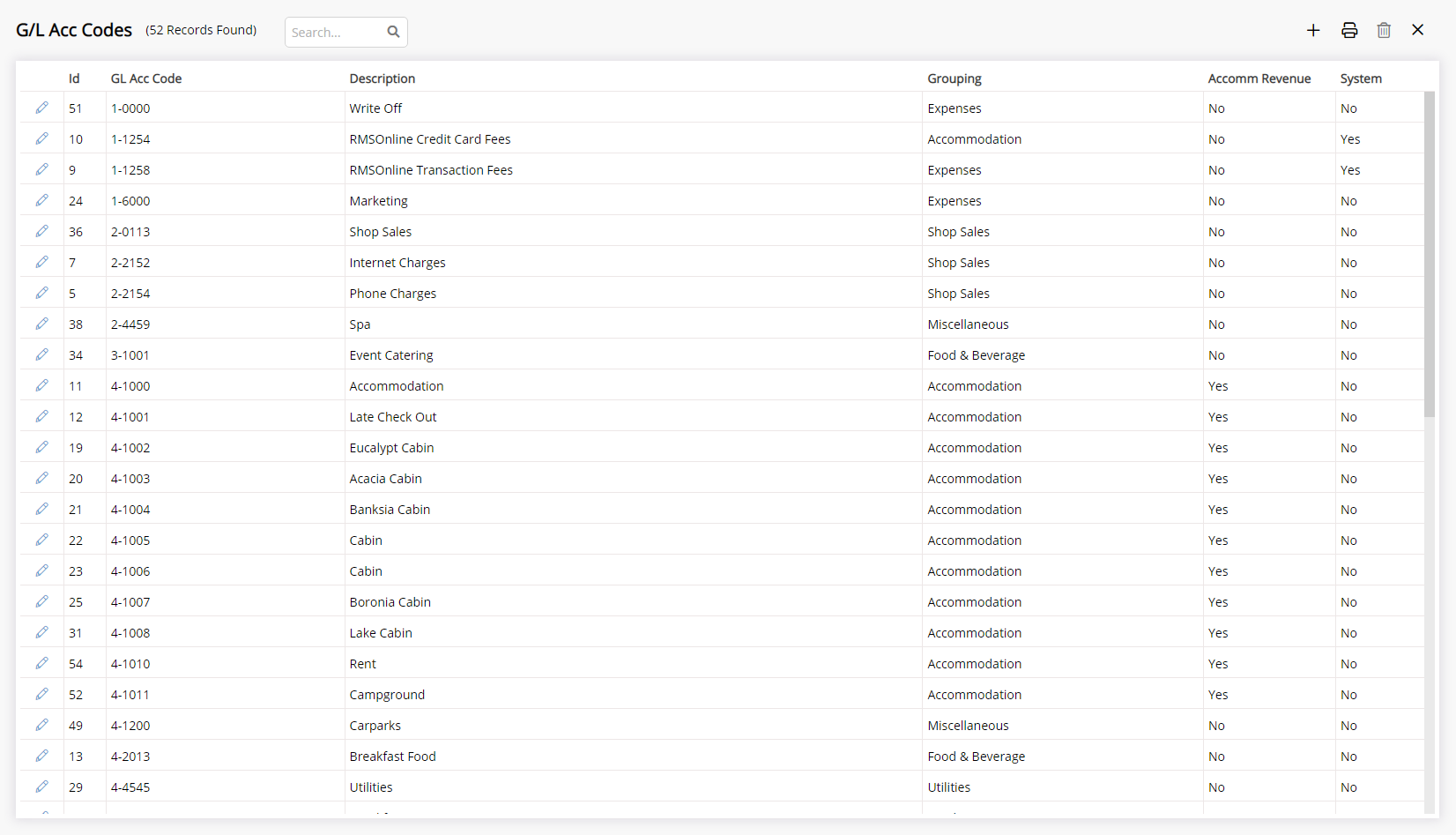
Task: Edit the Marketing account code
Action: point(41,200)
